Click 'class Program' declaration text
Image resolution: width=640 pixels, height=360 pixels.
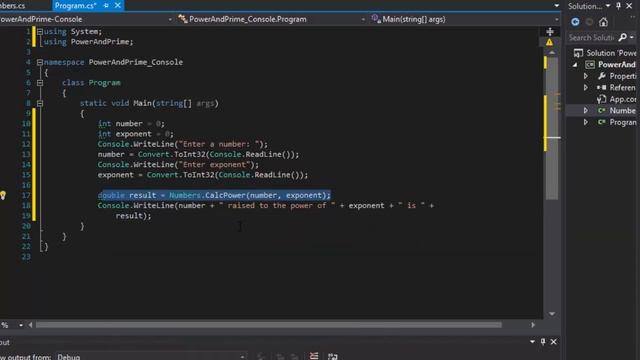(91, 83)
